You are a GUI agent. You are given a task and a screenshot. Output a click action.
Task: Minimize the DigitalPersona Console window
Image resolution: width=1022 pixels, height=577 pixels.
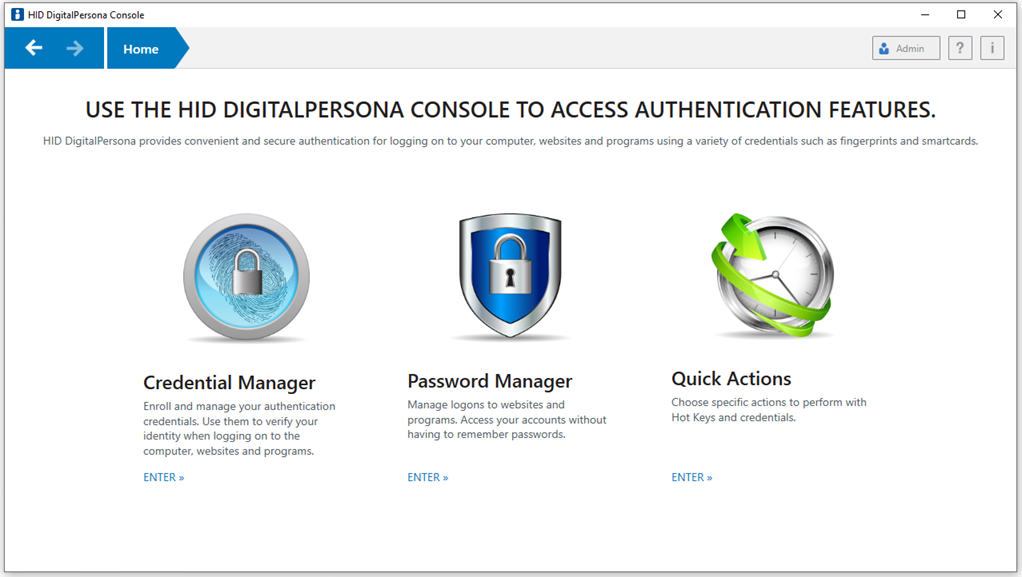pyautogui.click(x=924, y=15)
